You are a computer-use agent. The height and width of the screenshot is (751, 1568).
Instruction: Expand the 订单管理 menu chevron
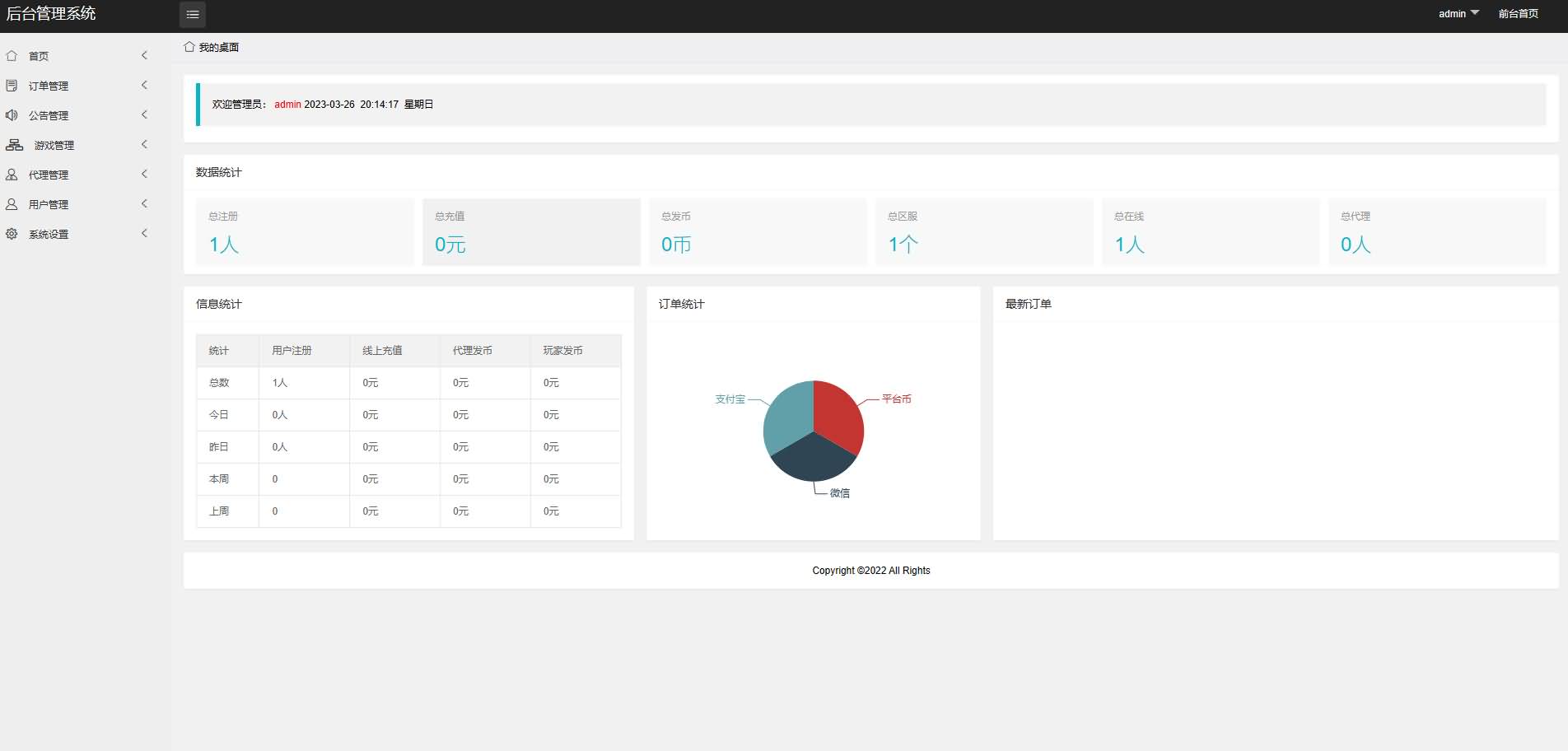144,85
